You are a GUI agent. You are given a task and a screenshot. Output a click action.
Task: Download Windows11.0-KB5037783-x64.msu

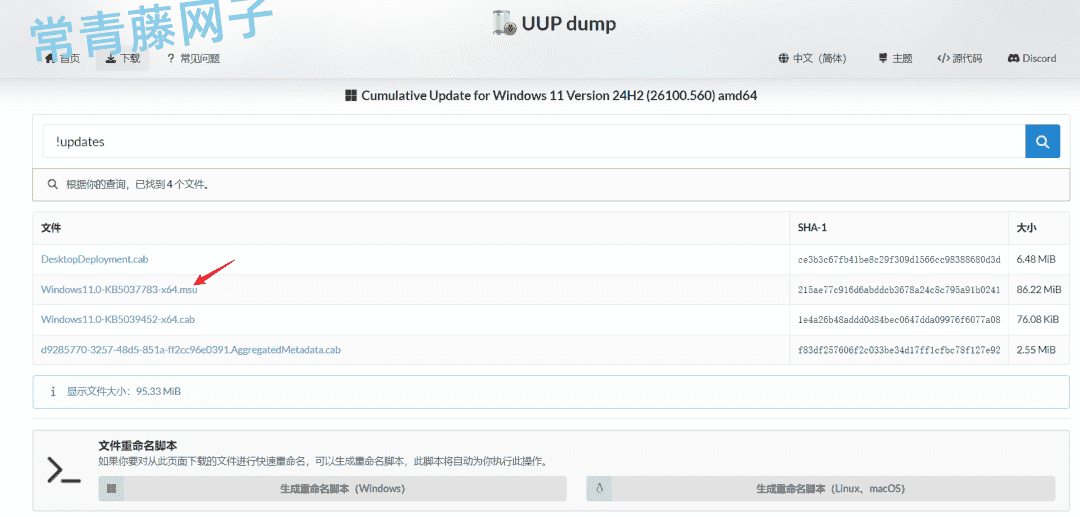(119, 290)
